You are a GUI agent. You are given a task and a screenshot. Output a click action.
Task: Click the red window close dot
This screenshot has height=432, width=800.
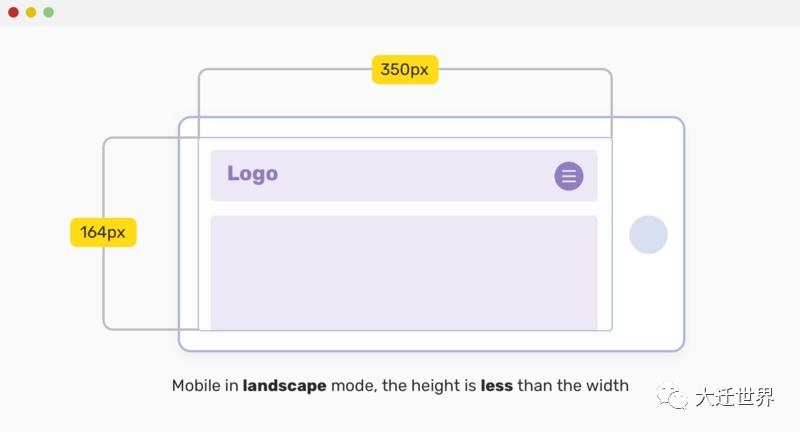pos(13,12)
